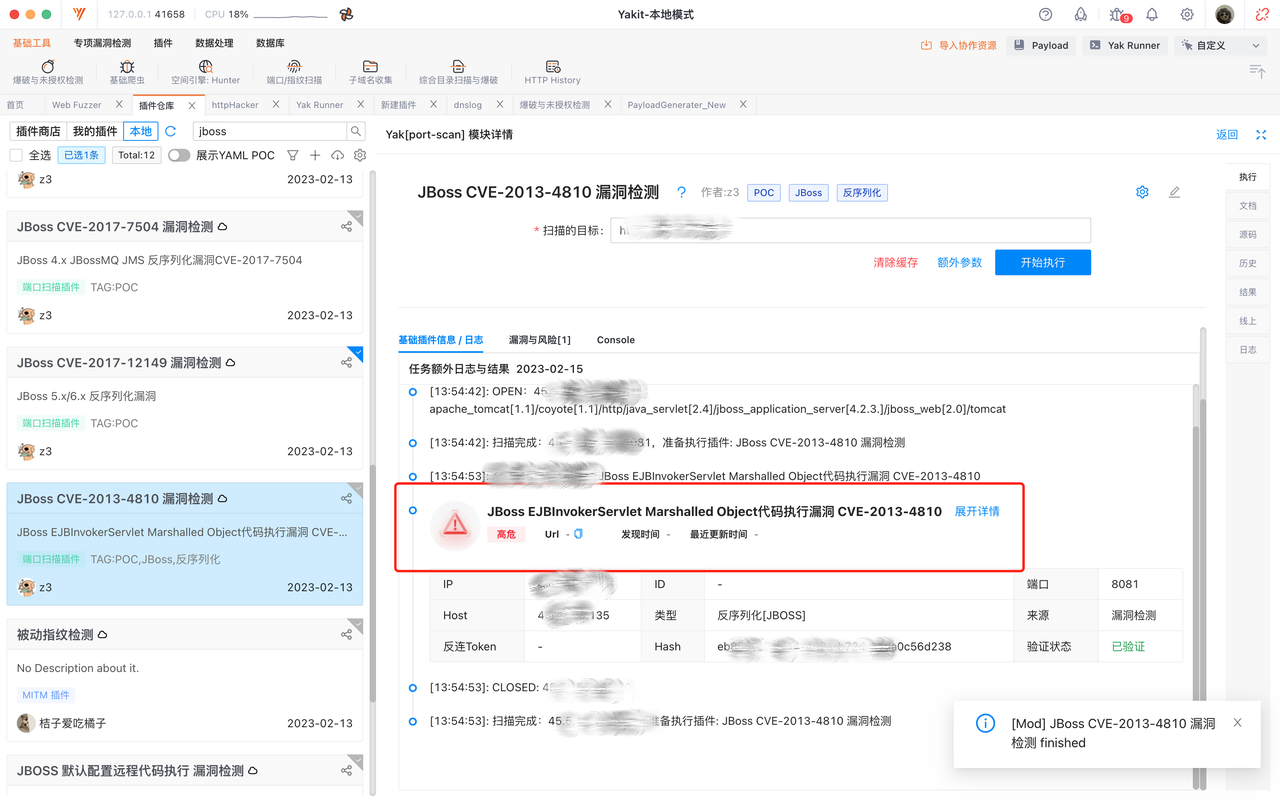This screenshot has height=800, width=1280.
Task: Click the rocket icon in title bar
Action: pyautogui.click(x=1080, y=15)
